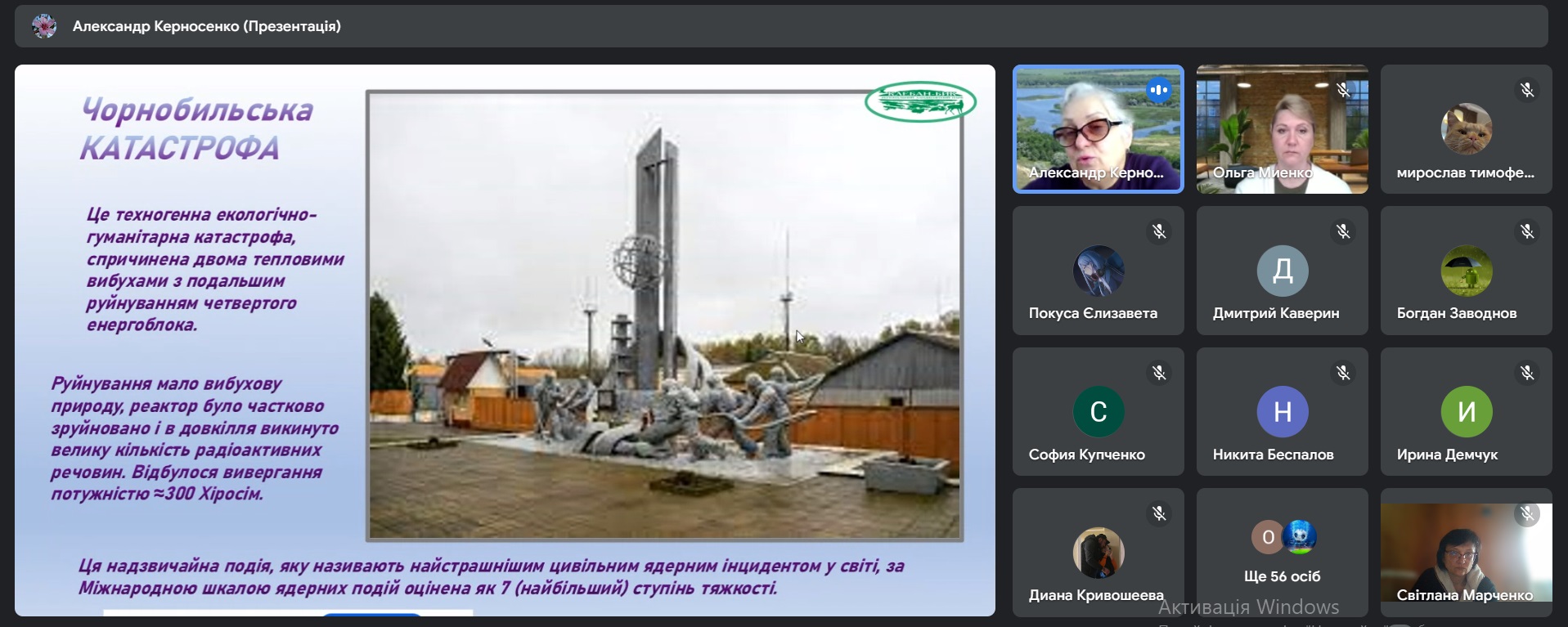Click muted mic icon on Покуса Єлизавета tile
Screen dimensions: 1568x627
1159,231
